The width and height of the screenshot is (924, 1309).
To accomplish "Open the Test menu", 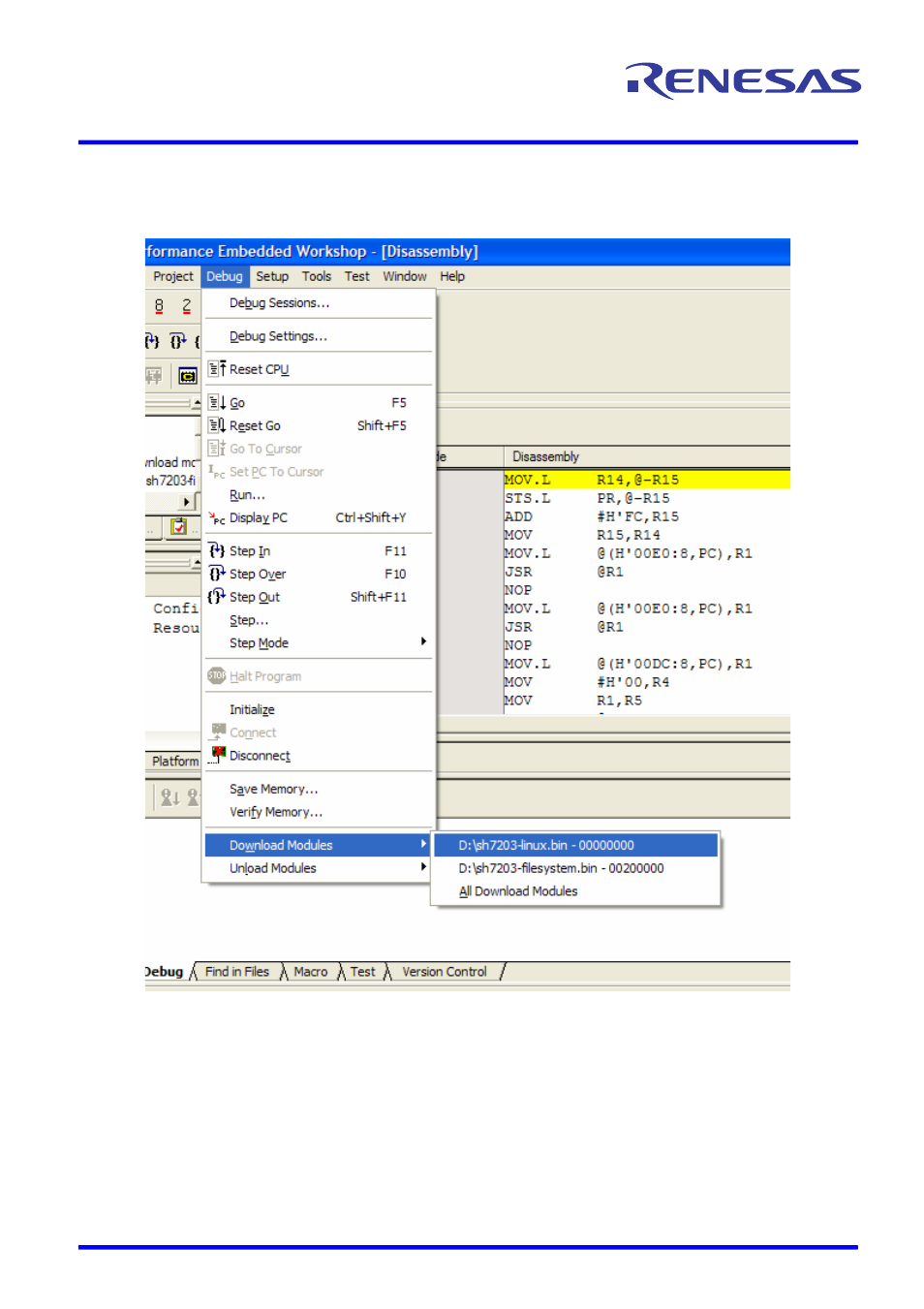I will pos(357,276).
